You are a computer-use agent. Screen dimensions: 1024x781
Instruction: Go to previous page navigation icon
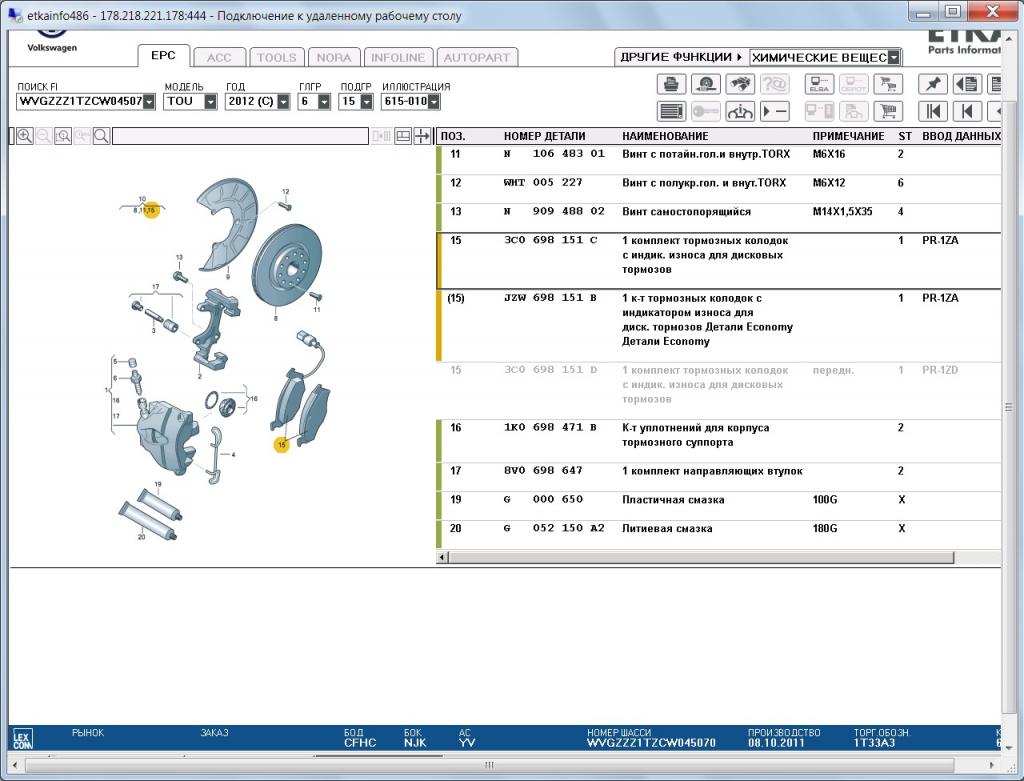968,112
